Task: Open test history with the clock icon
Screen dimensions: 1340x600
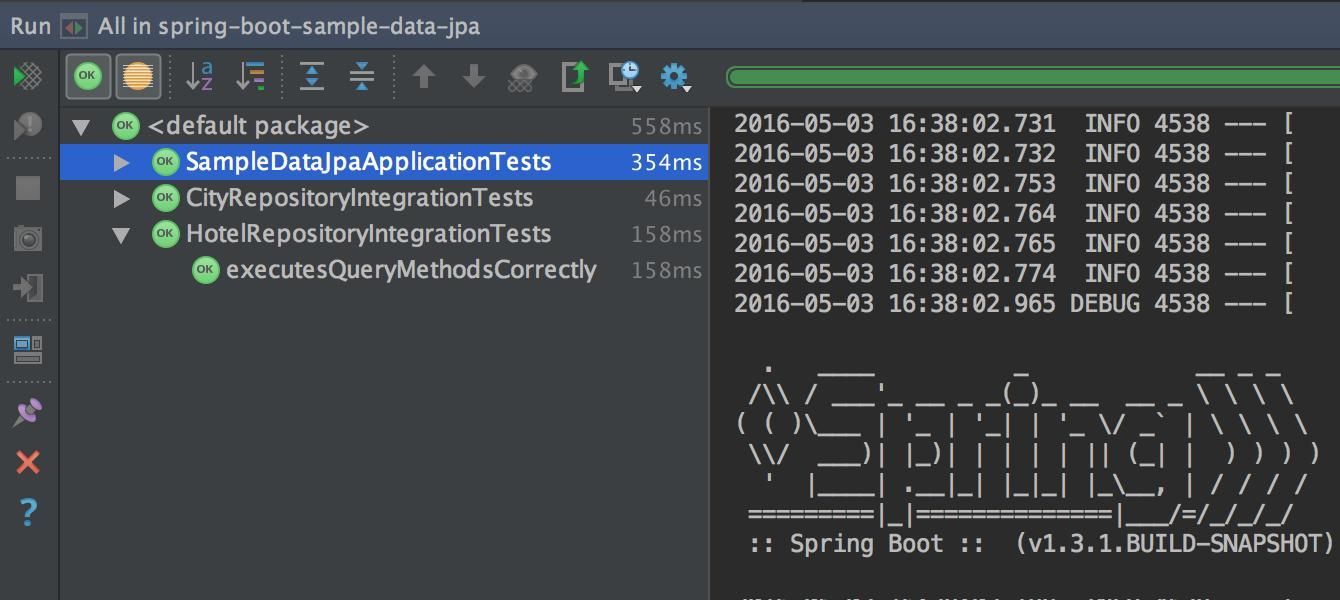Action: [x=624, y=75]
